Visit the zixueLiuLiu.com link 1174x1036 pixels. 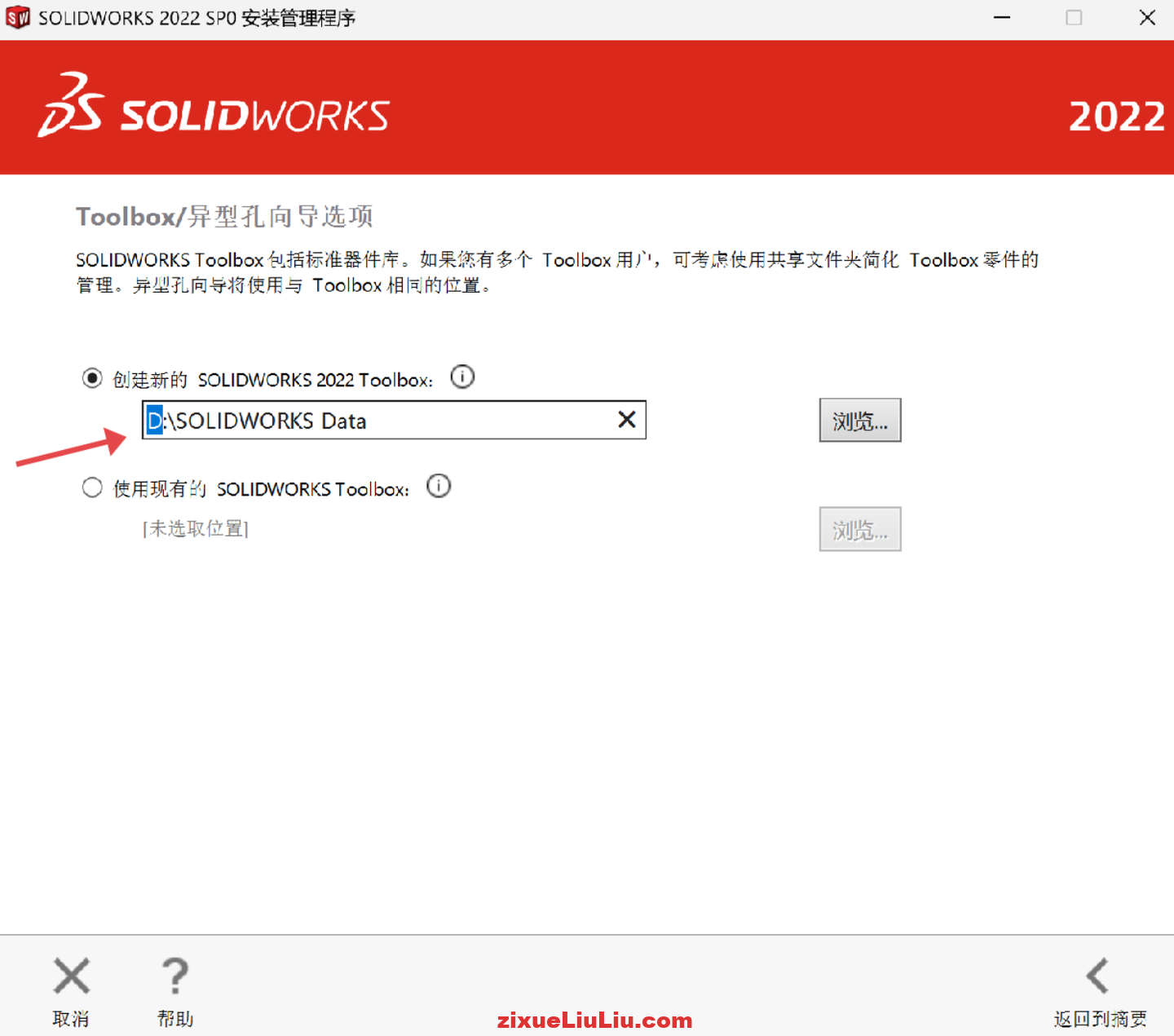[x=594, y=1019]
